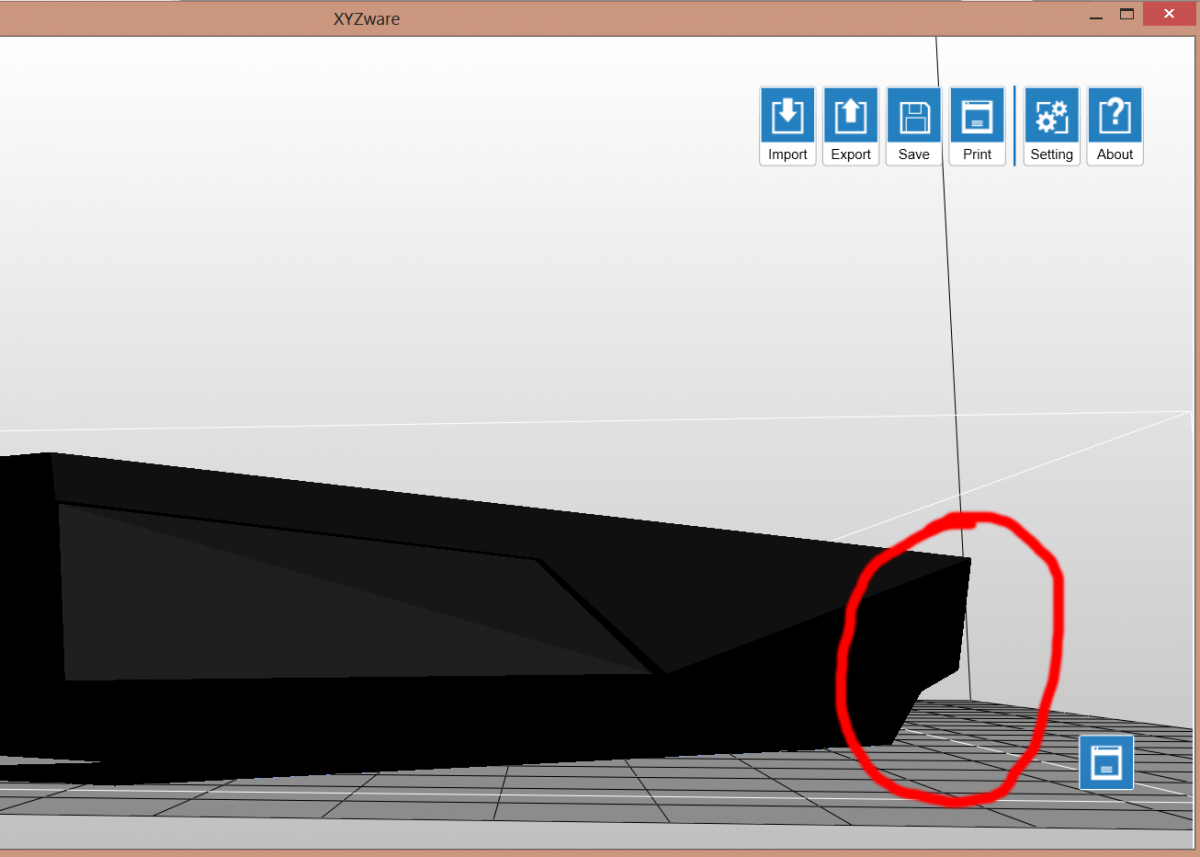Image resolution: width=1200 pixels, height=857 pixels.
Task: Click the "Setting" text label
Action: pyautogui.click(x=1051, y=155)
